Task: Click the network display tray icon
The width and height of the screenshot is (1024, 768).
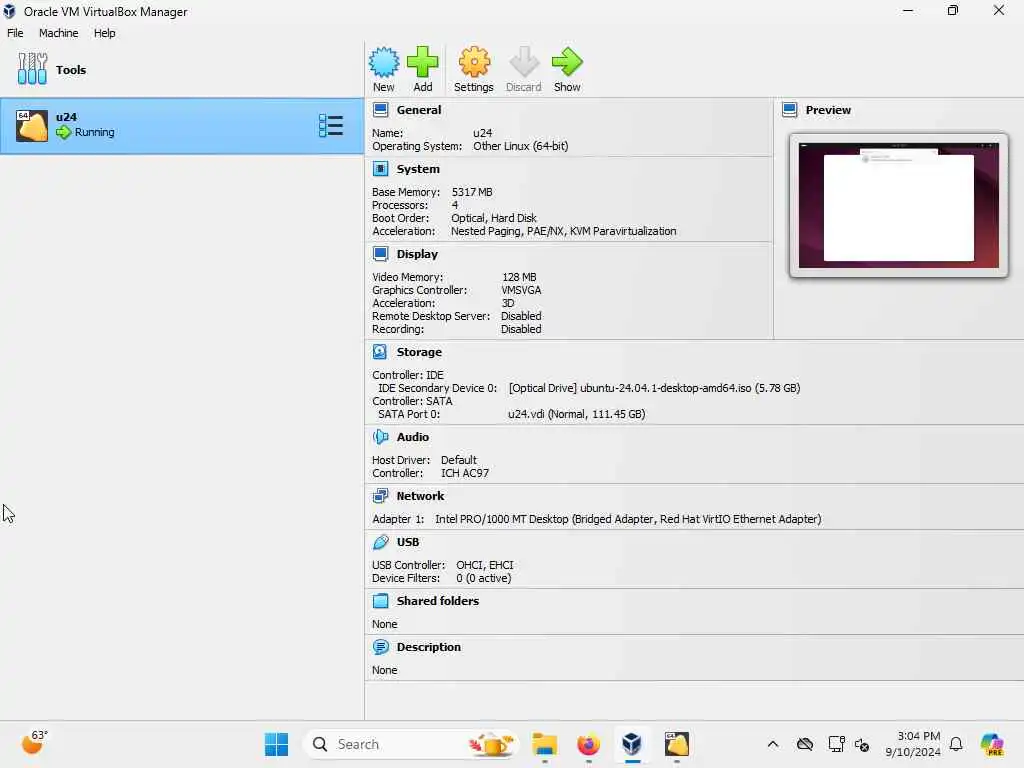Action: (836, 744)
